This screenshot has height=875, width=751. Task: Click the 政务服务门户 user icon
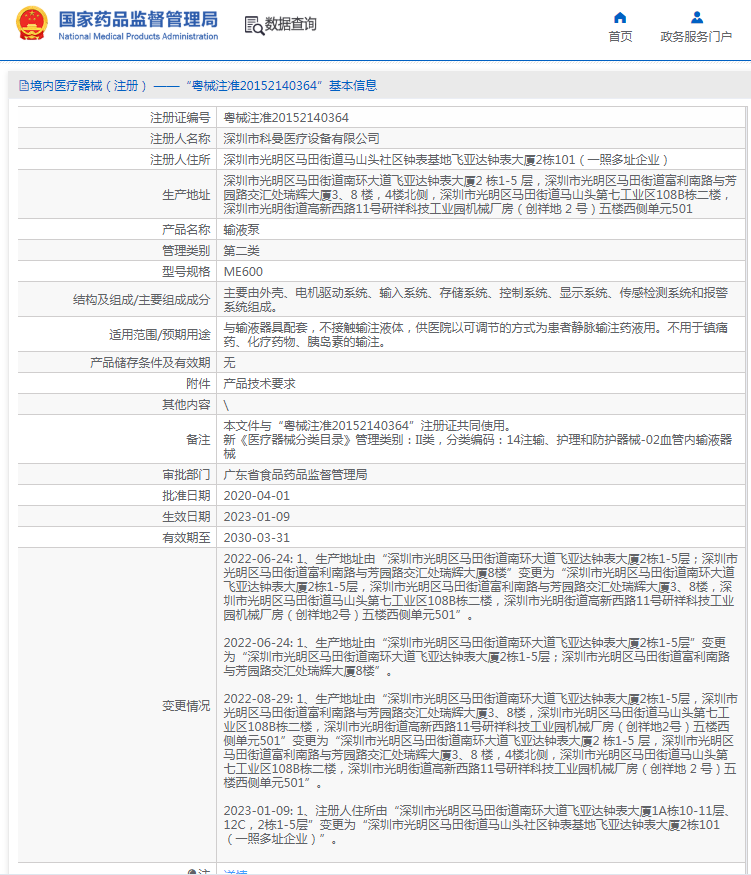point(696,17)
